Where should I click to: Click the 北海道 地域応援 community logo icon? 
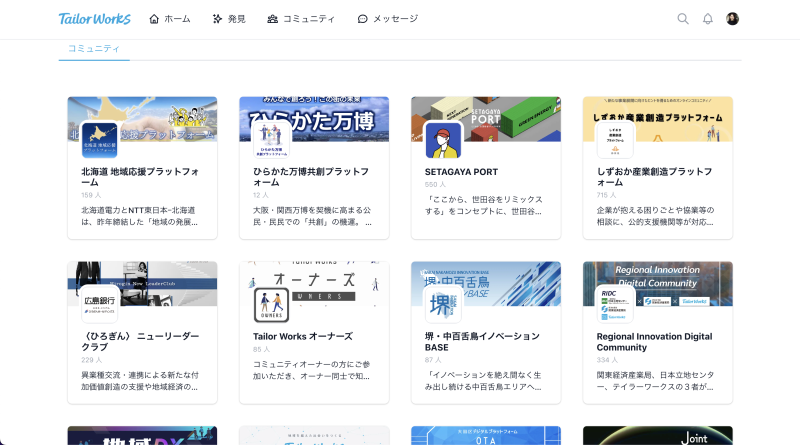pos(99,139)
